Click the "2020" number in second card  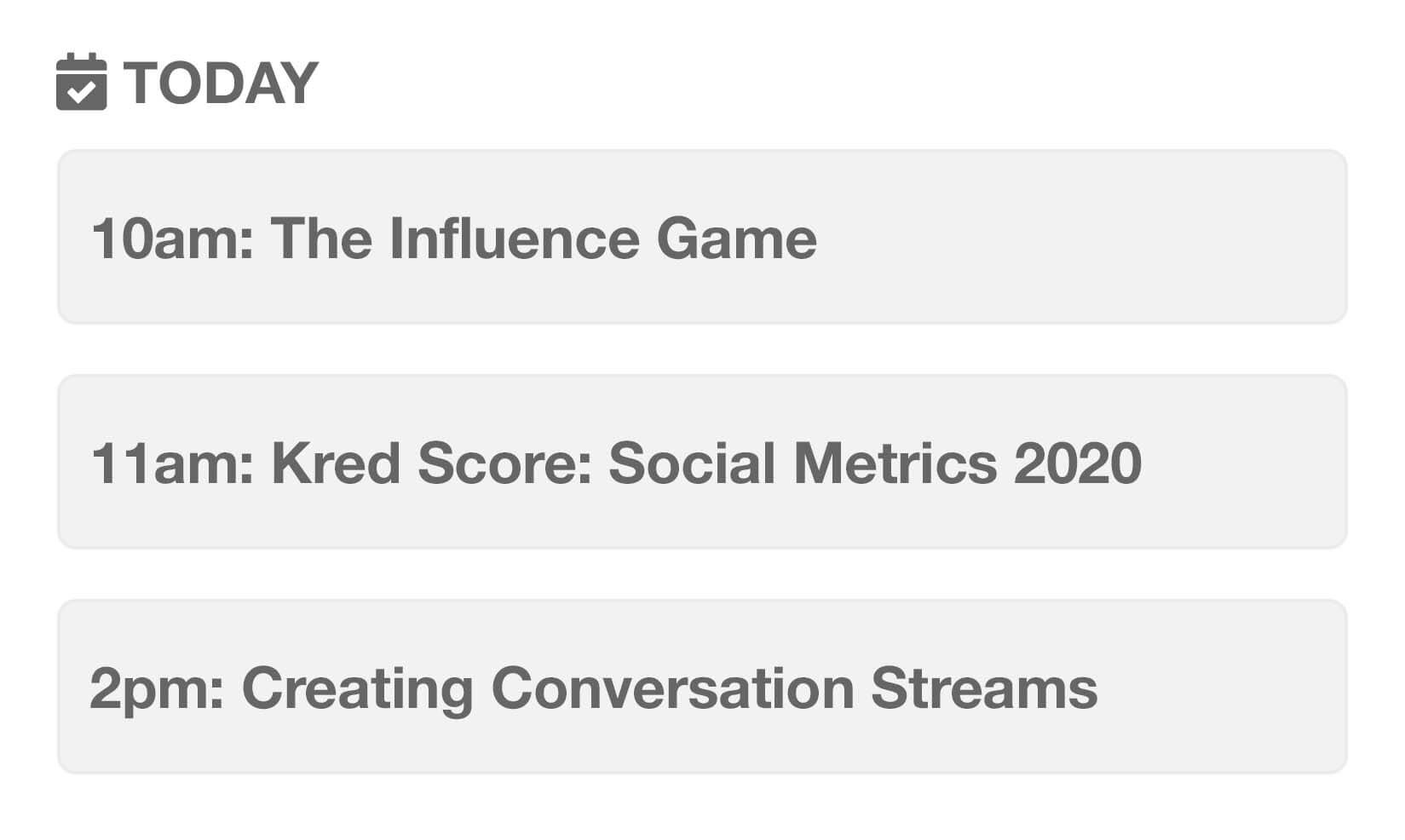pos(1078,463)
